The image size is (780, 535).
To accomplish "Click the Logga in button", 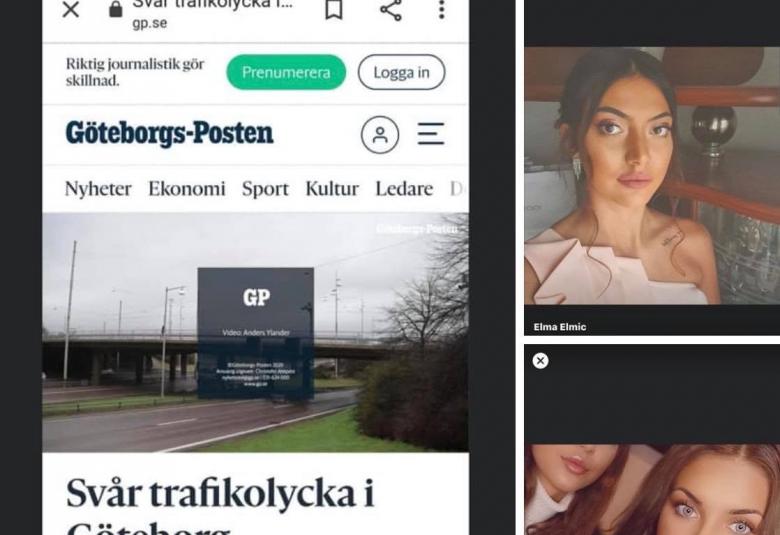I will click(401, 73).
